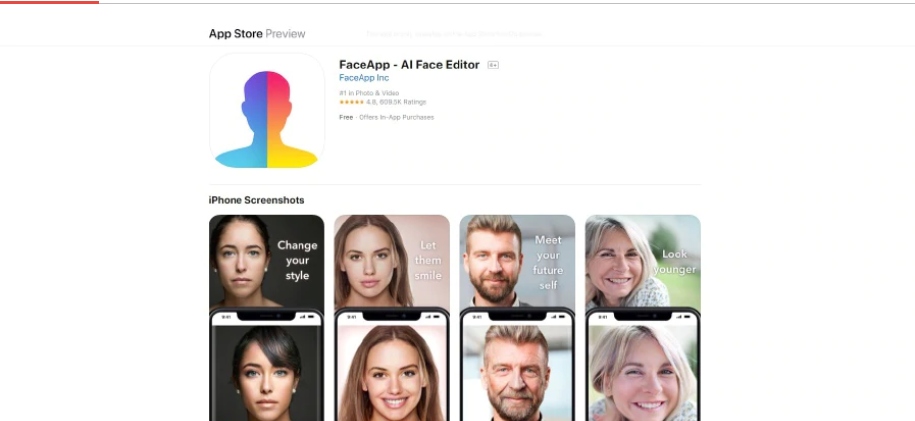This screenshot has width=915, height=421.
Task: Click '#1 in Photo & Video' ranking text
Action: coord(369,93)
